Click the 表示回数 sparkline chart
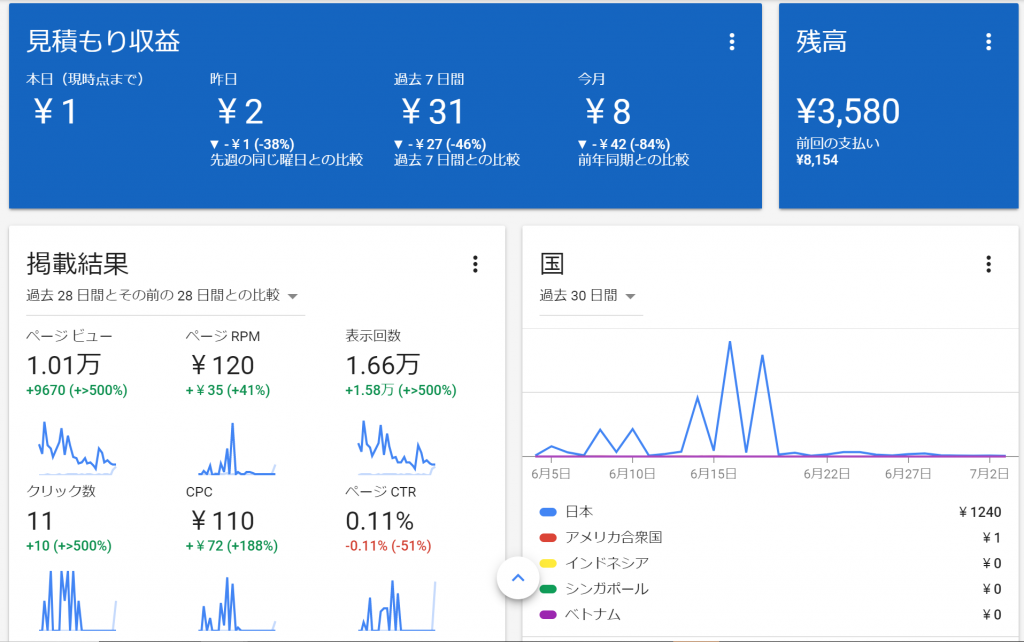This screenshot has width=1024, height=642. [x=396, y=447]
